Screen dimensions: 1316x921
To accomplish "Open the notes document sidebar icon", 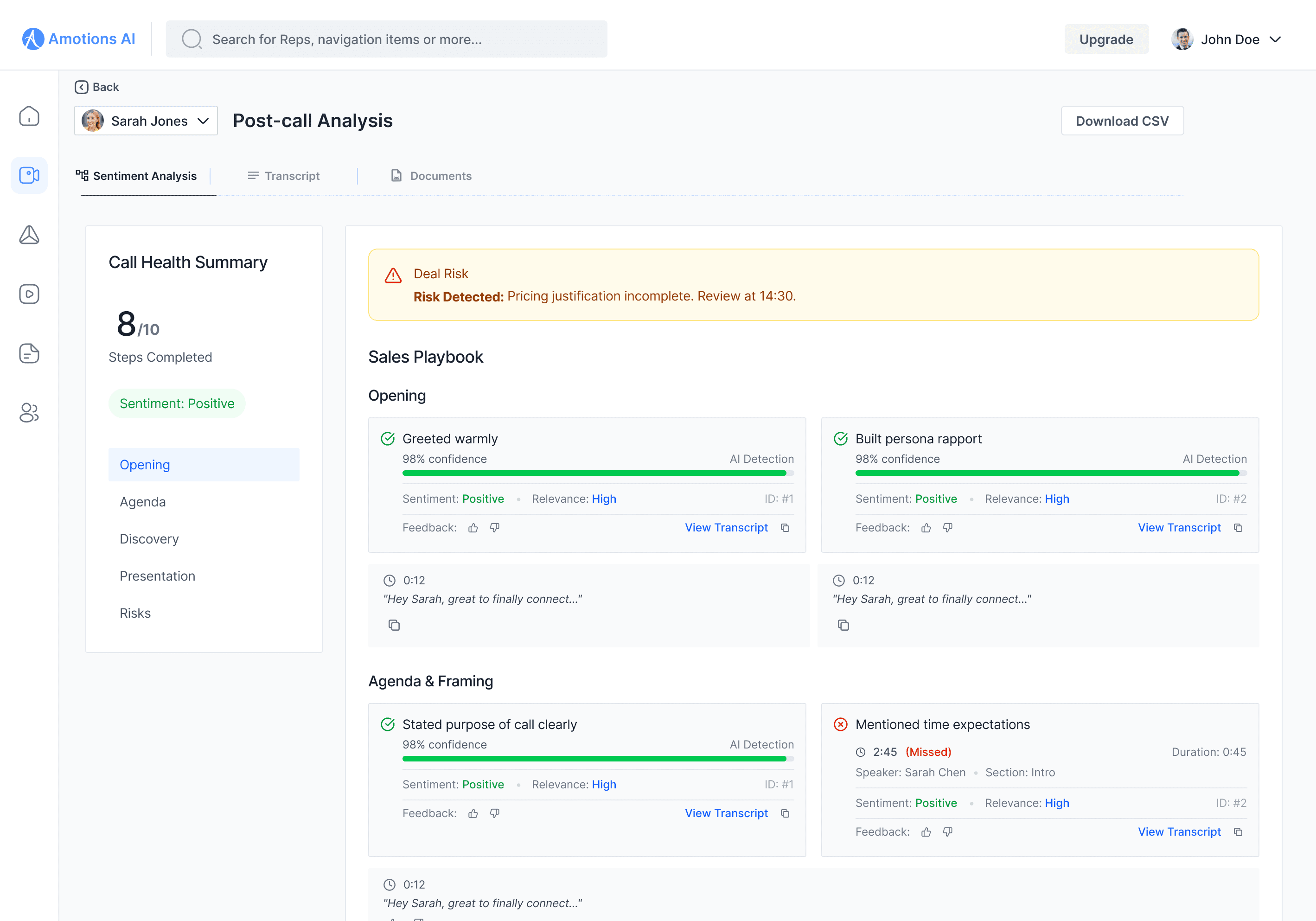I will (29, 353).
